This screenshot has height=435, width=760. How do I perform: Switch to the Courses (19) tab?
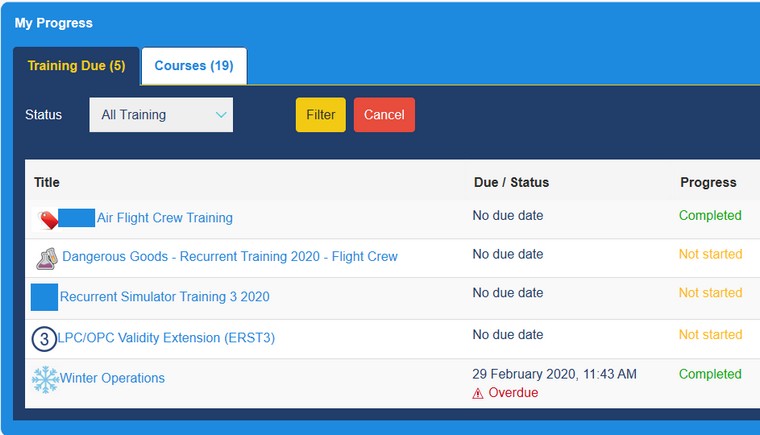193,66
